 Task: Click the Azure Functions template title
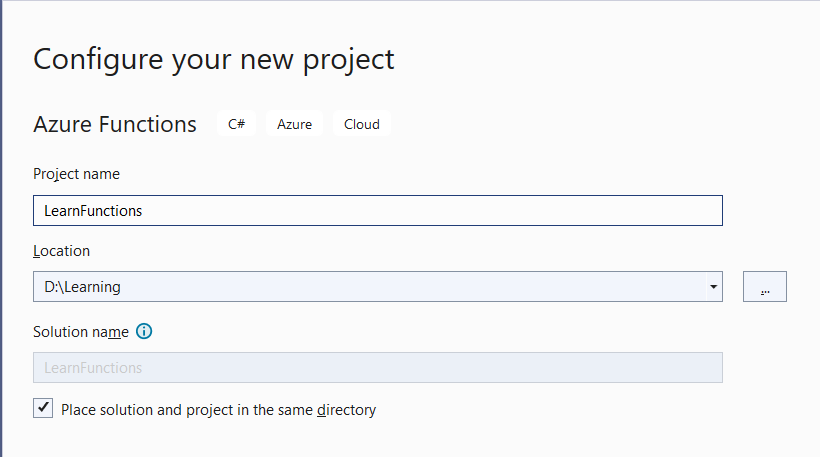tap(115, 124)
